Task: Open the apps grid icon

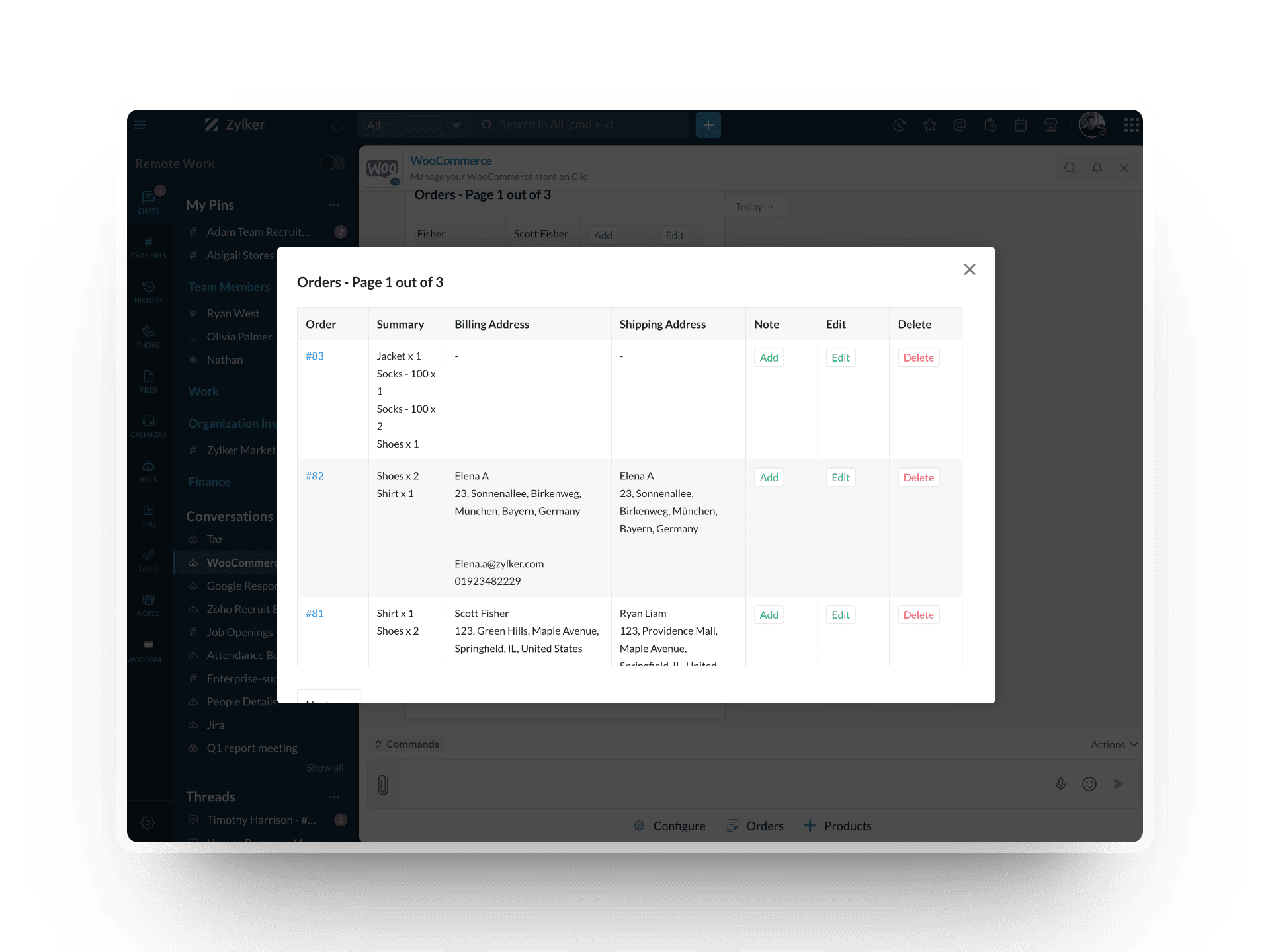Action: point(1131,125)
